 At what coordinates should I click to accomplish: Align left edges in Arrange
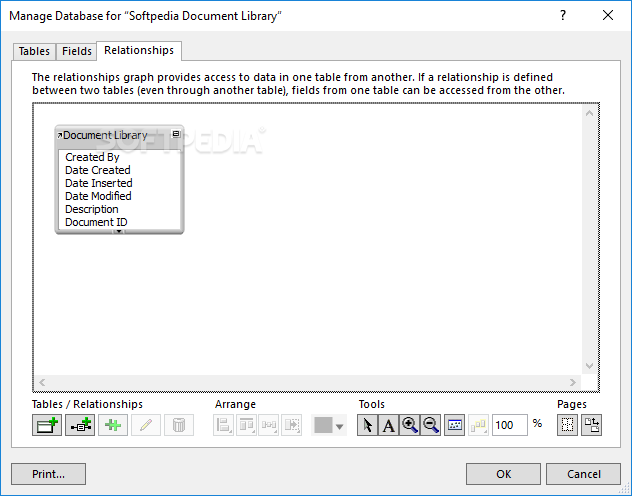[223, 425]
